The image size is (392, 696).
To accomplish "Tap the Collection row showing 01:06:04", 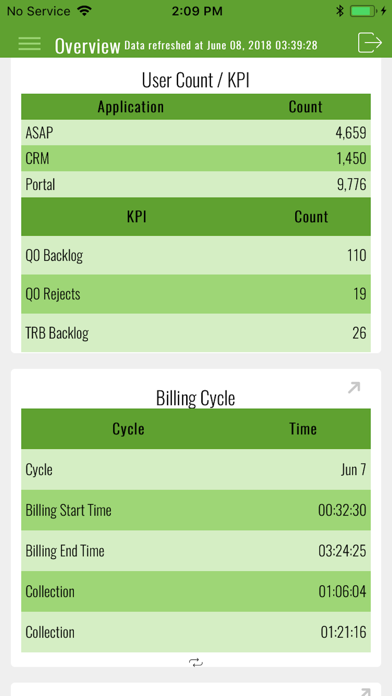I will point(196,591).
